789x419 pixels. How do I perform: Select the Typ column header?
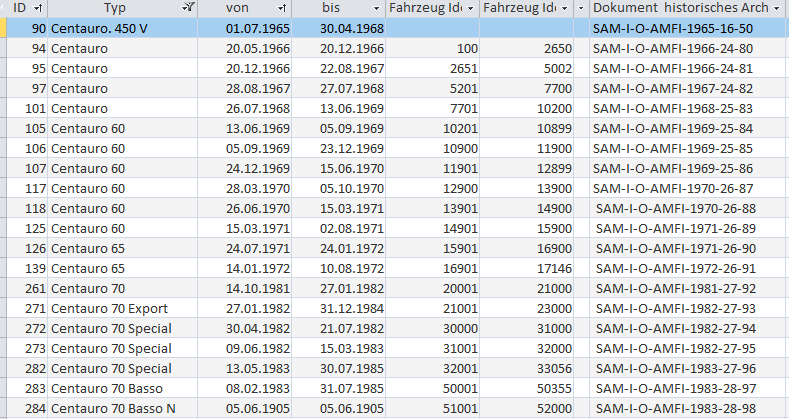click(115, 8)
